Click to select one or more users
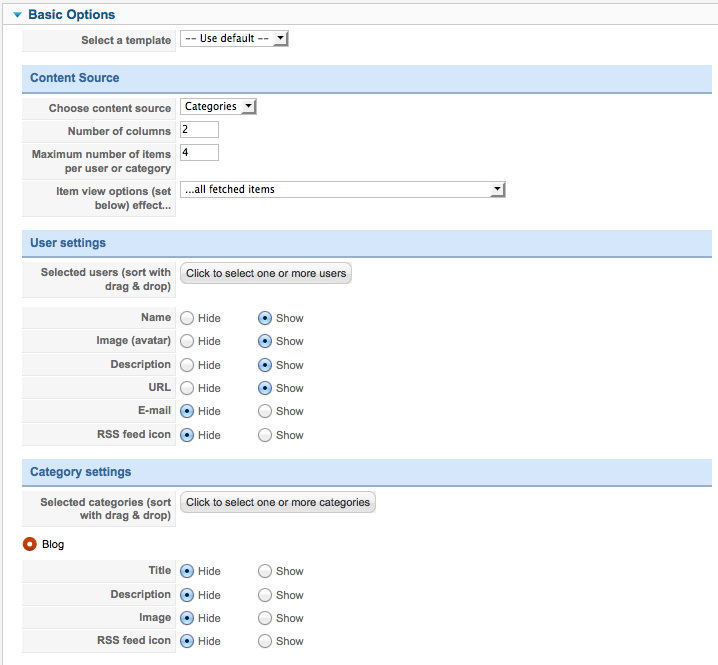 tap(266, 273)
